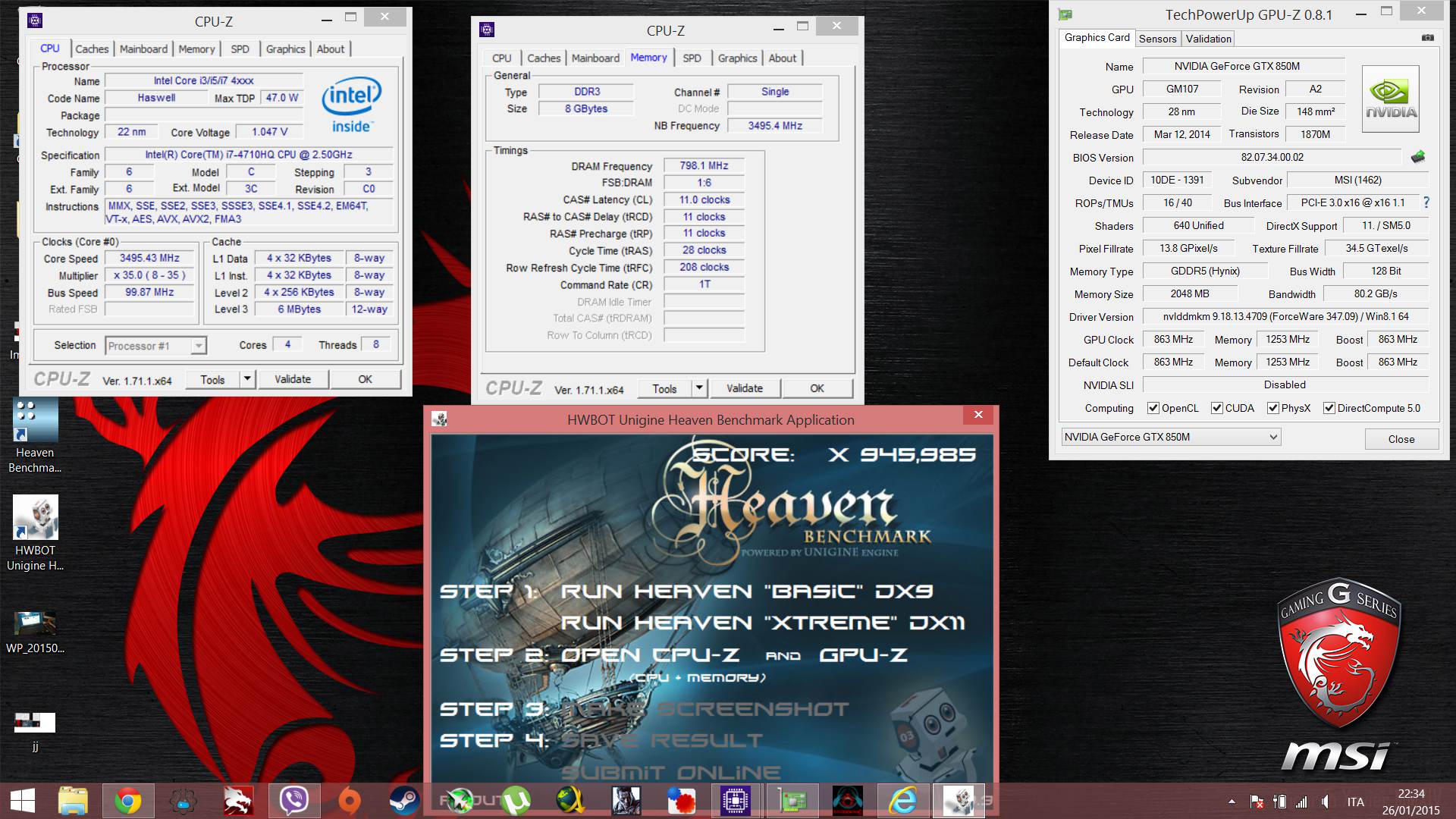The height and width of the screenshot is (819, 1456).
Task: Click RUN HEAVEN "XTREME" DX11 option
Action: click(762, 623)
